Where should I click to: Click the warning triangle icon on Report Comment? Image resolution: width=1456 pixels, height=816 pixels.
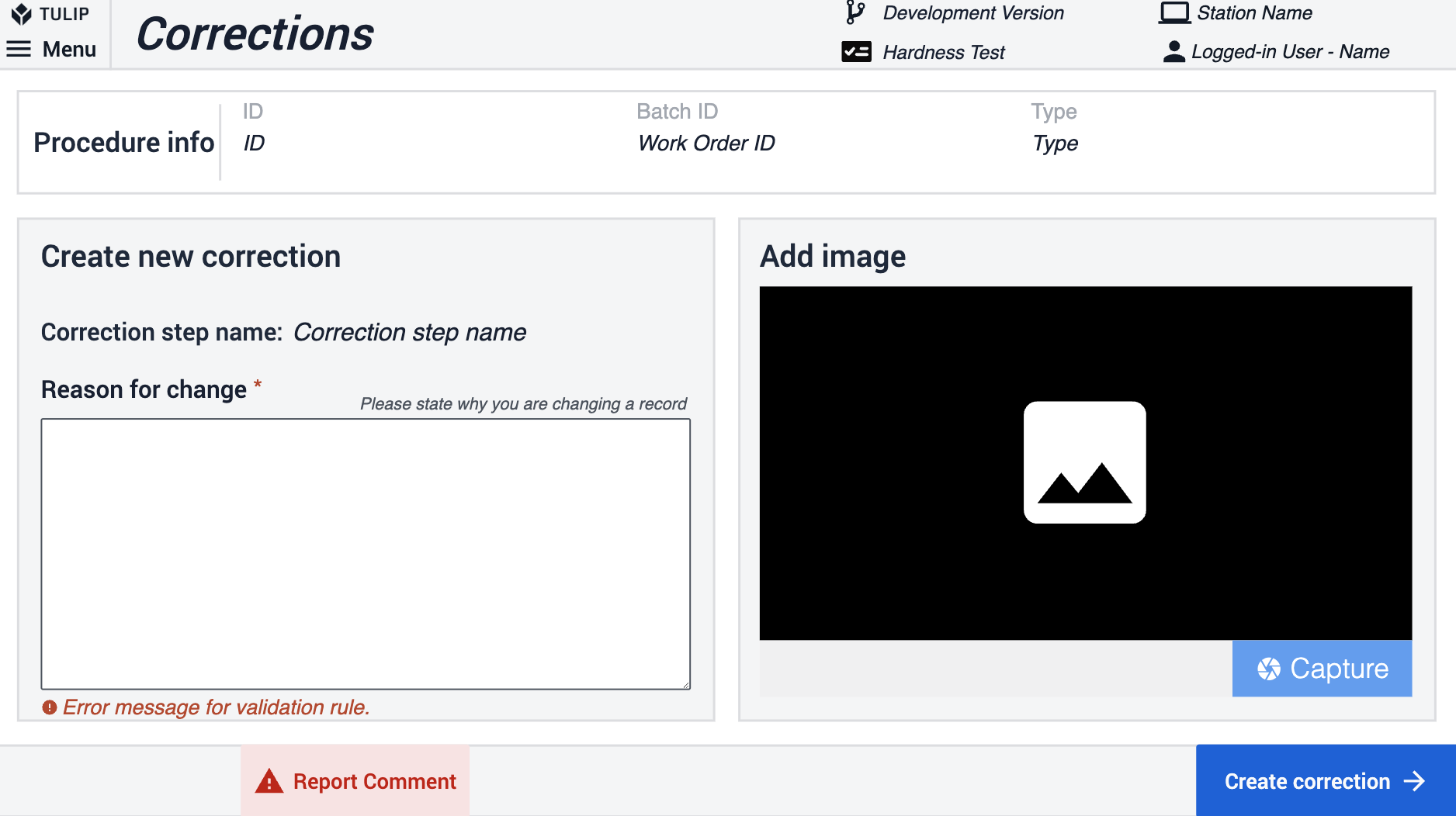coord(269,781)
